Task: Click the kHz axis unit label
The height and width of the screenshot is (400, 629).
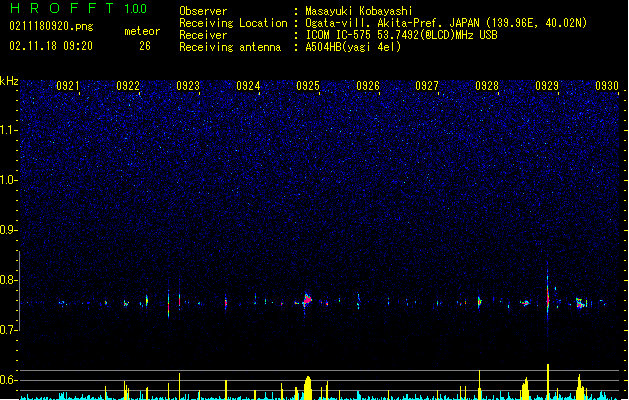Action: (x=9, y=81)
